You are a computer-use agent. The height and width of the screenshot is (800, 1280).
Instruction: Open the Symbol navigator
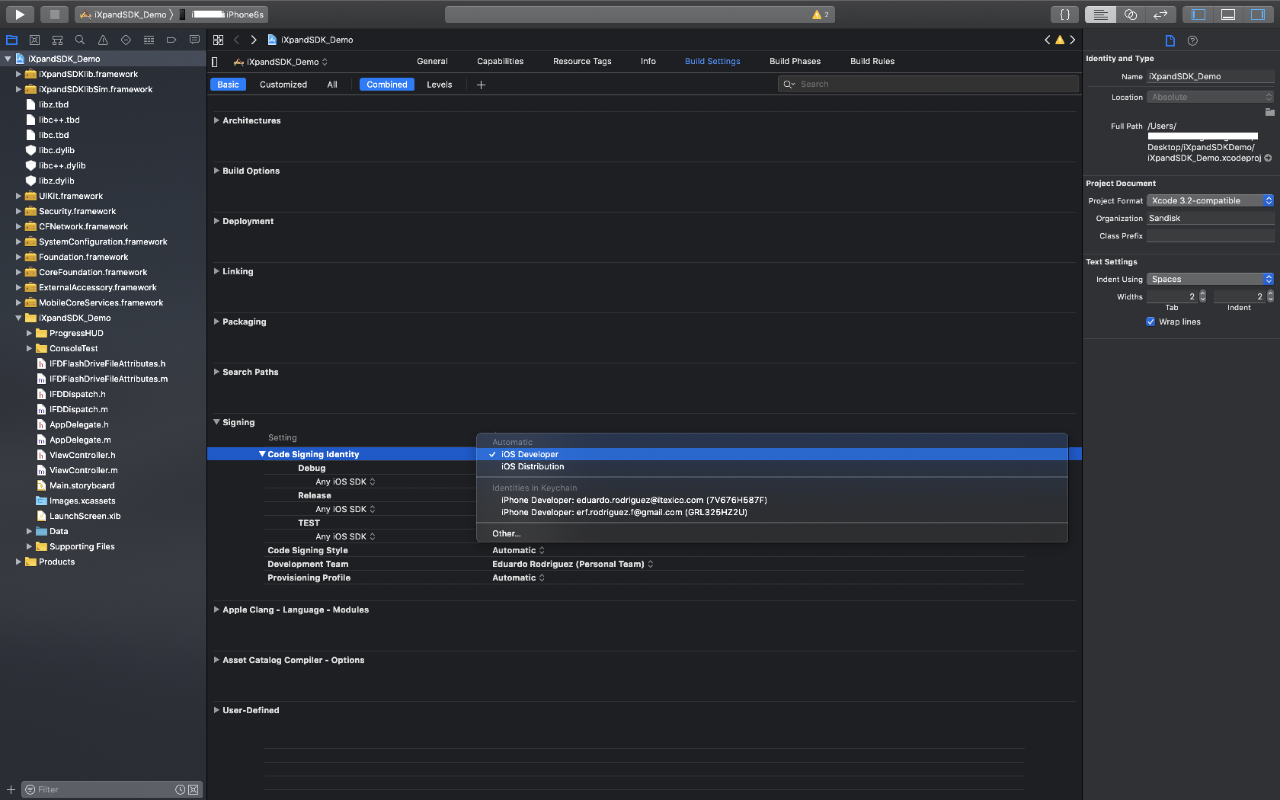(x=57, y=40)
